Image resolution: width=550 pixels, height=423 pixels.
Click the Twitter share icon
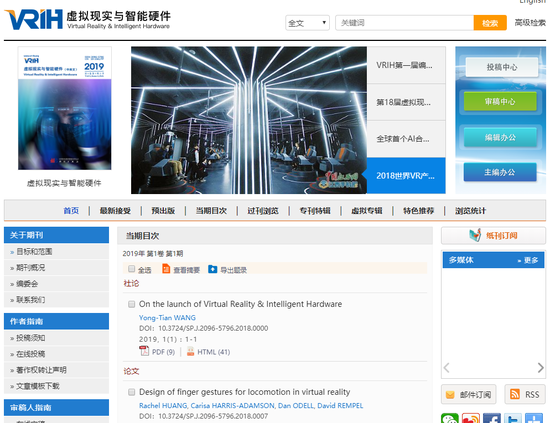[513, 419]
